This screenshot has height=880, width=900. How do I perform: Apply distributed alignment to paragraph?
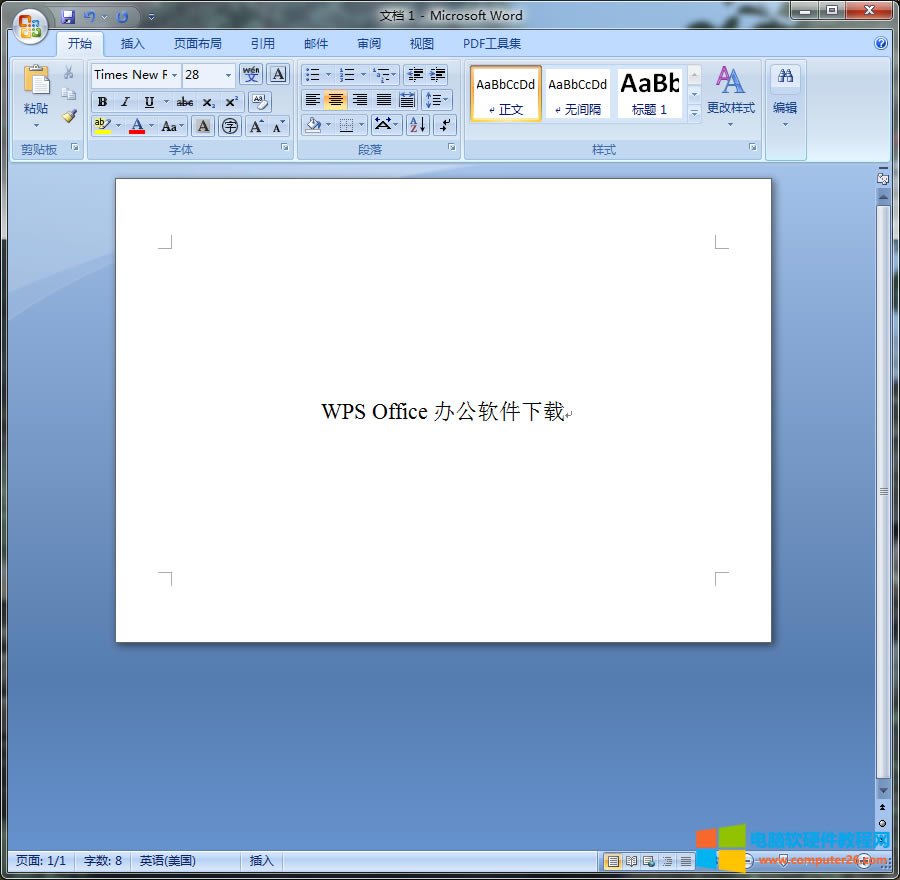tap(407, 100)
